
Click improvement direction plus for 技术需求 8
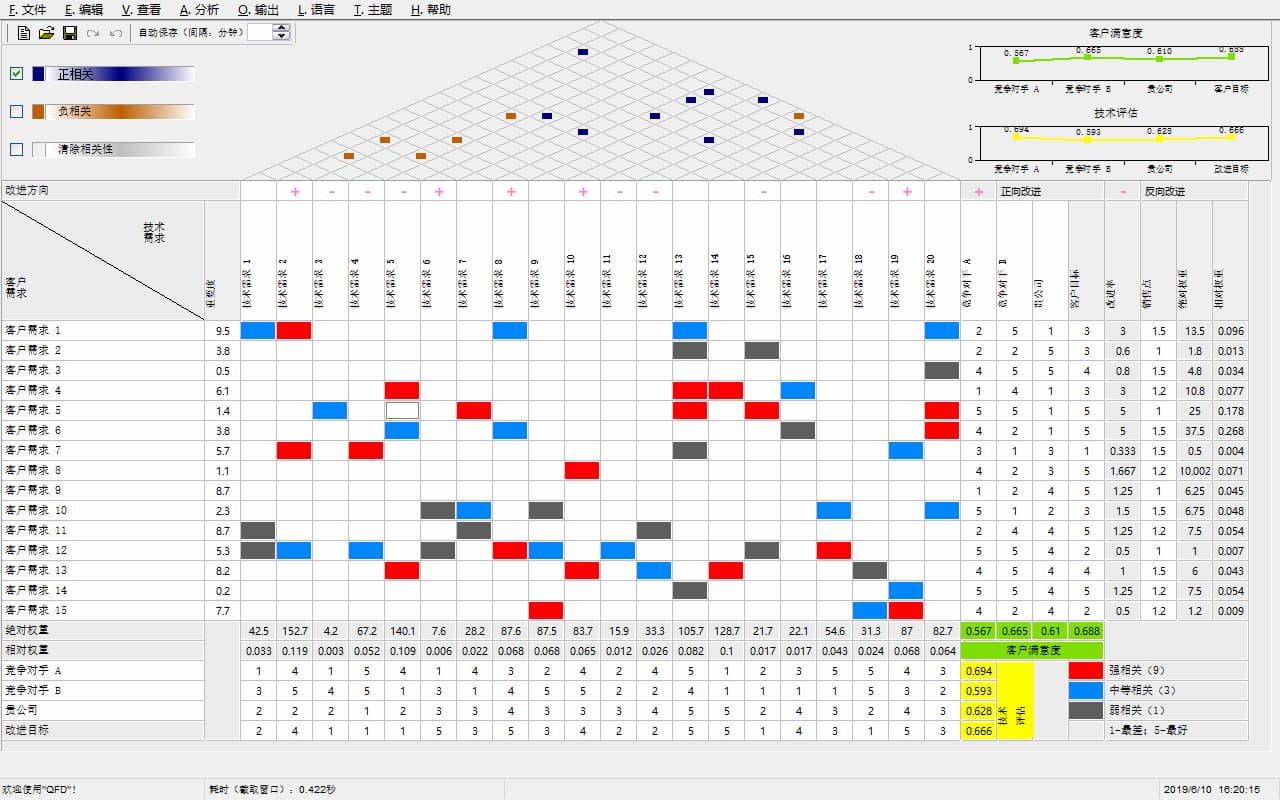510,191
